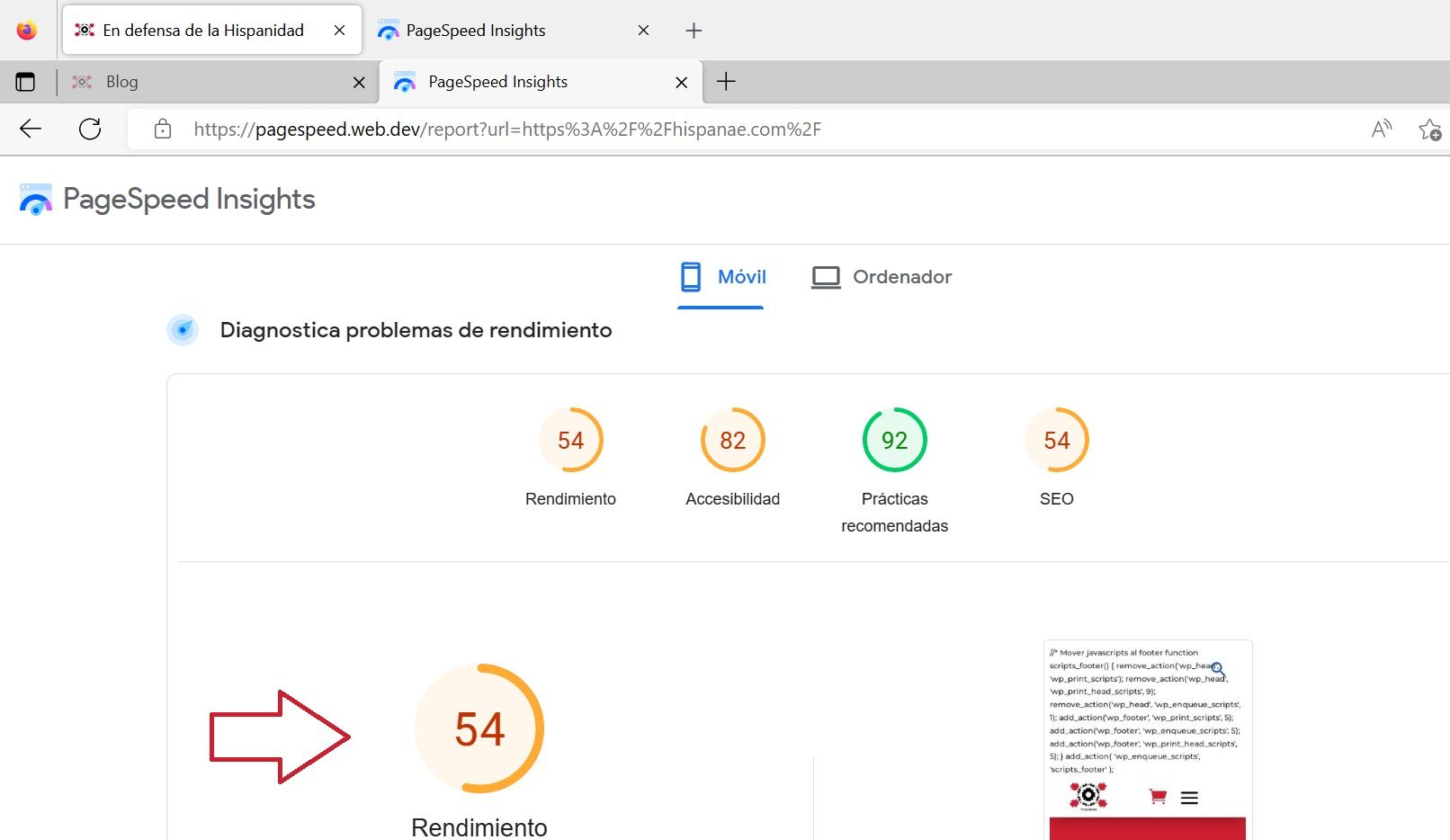Click the 'Diagnostica problemas de rendimiento' heading
The width and height of the screenshot is (1450, 840).
416,330
